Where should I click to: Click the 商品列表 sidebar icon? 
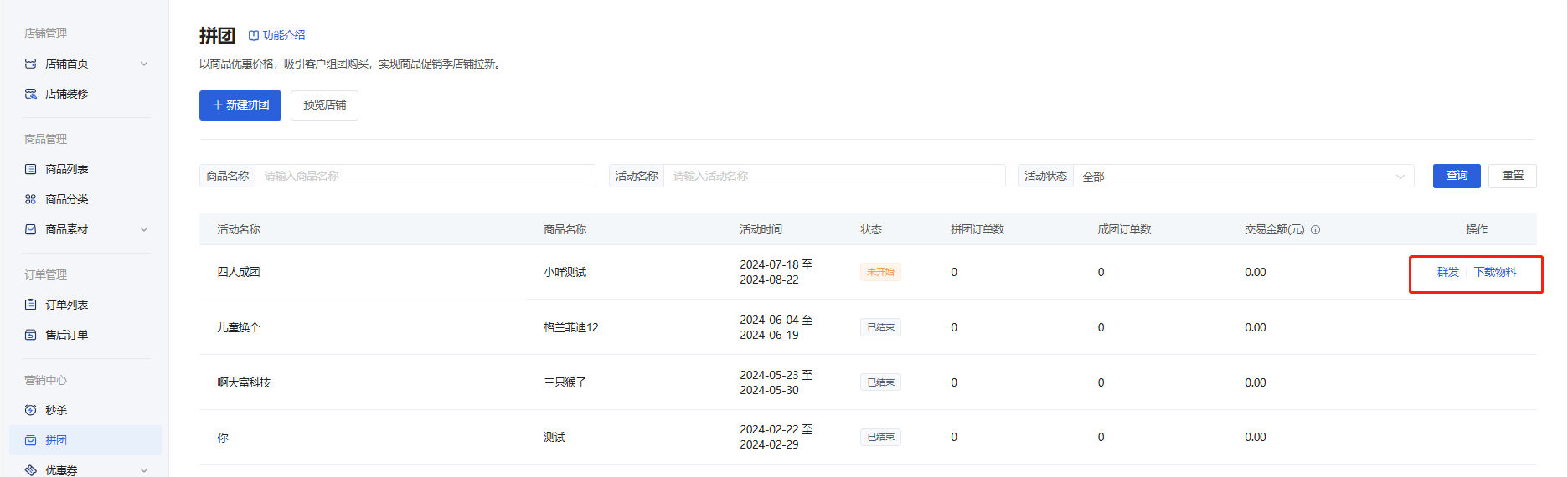pyautogui.click(x=31, y=169)
